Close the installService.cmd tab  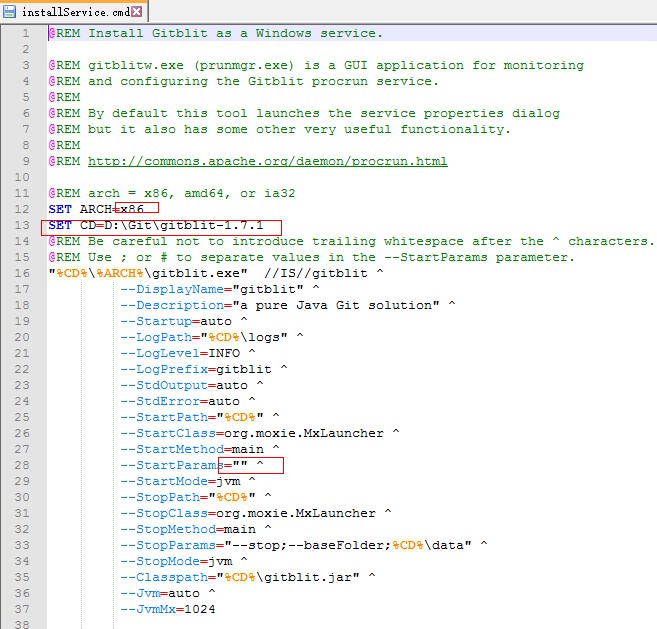136,12
